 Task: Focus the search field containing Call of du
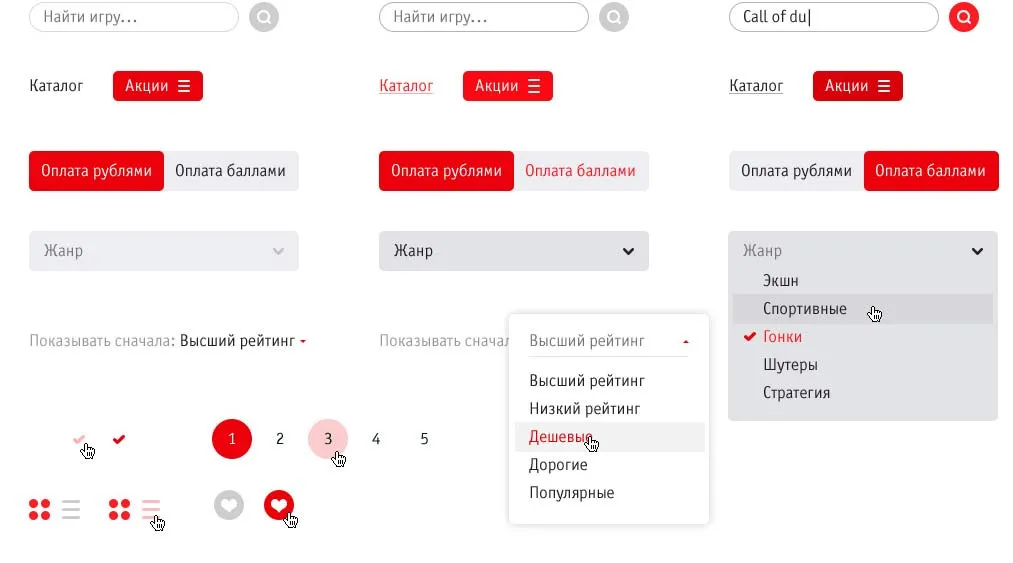point(833,17)
